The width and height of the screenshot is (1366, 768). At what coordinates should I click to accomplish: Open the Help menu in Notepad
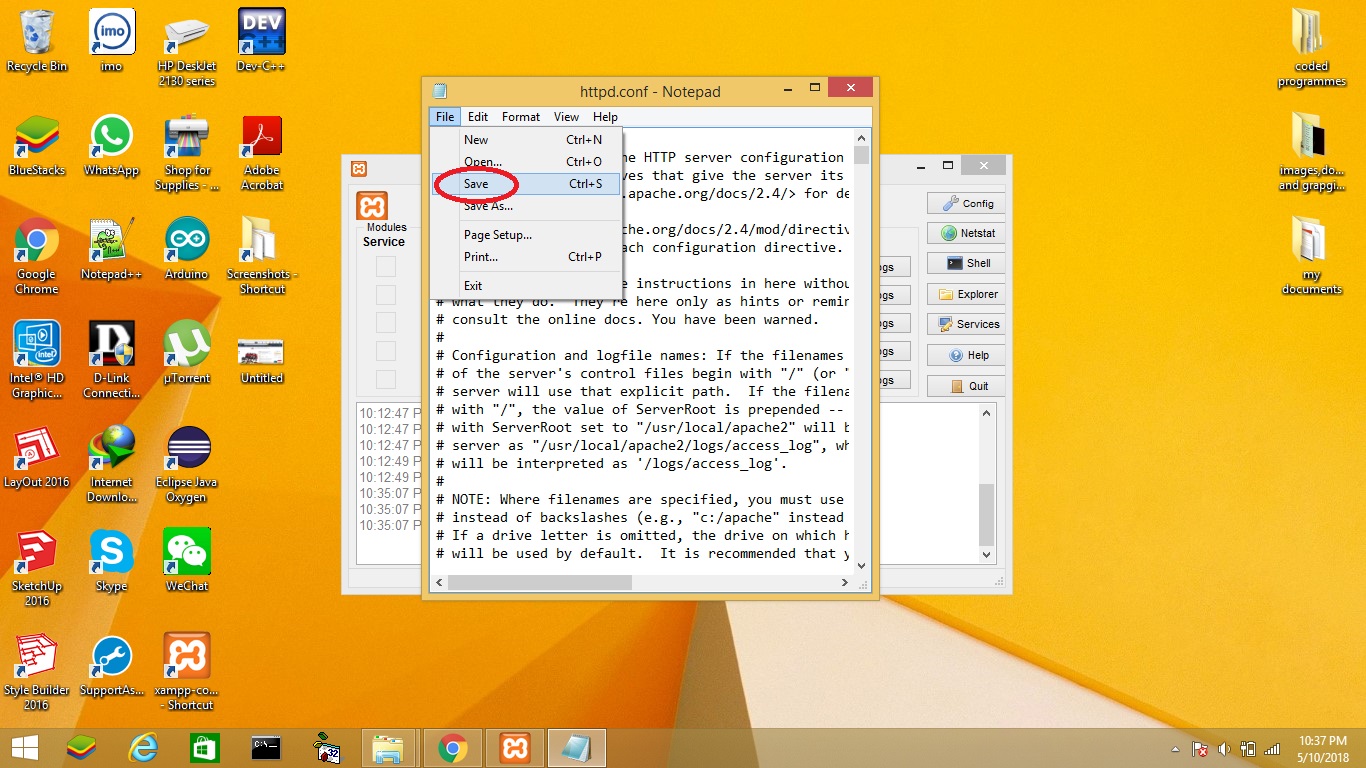tap(605, 117)
